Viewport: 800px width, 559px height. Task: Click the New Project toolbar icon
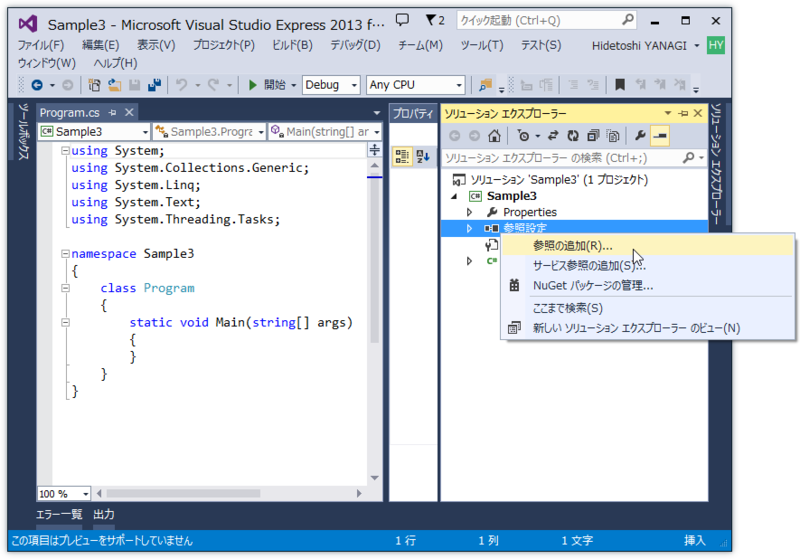[94, 85]
